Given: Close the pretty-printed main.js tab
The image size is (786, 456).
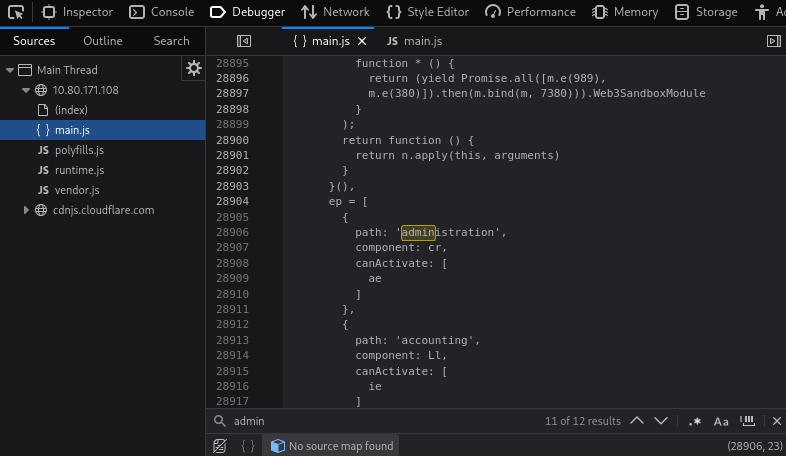Looking at the screenshot, I should pos(362,41).
